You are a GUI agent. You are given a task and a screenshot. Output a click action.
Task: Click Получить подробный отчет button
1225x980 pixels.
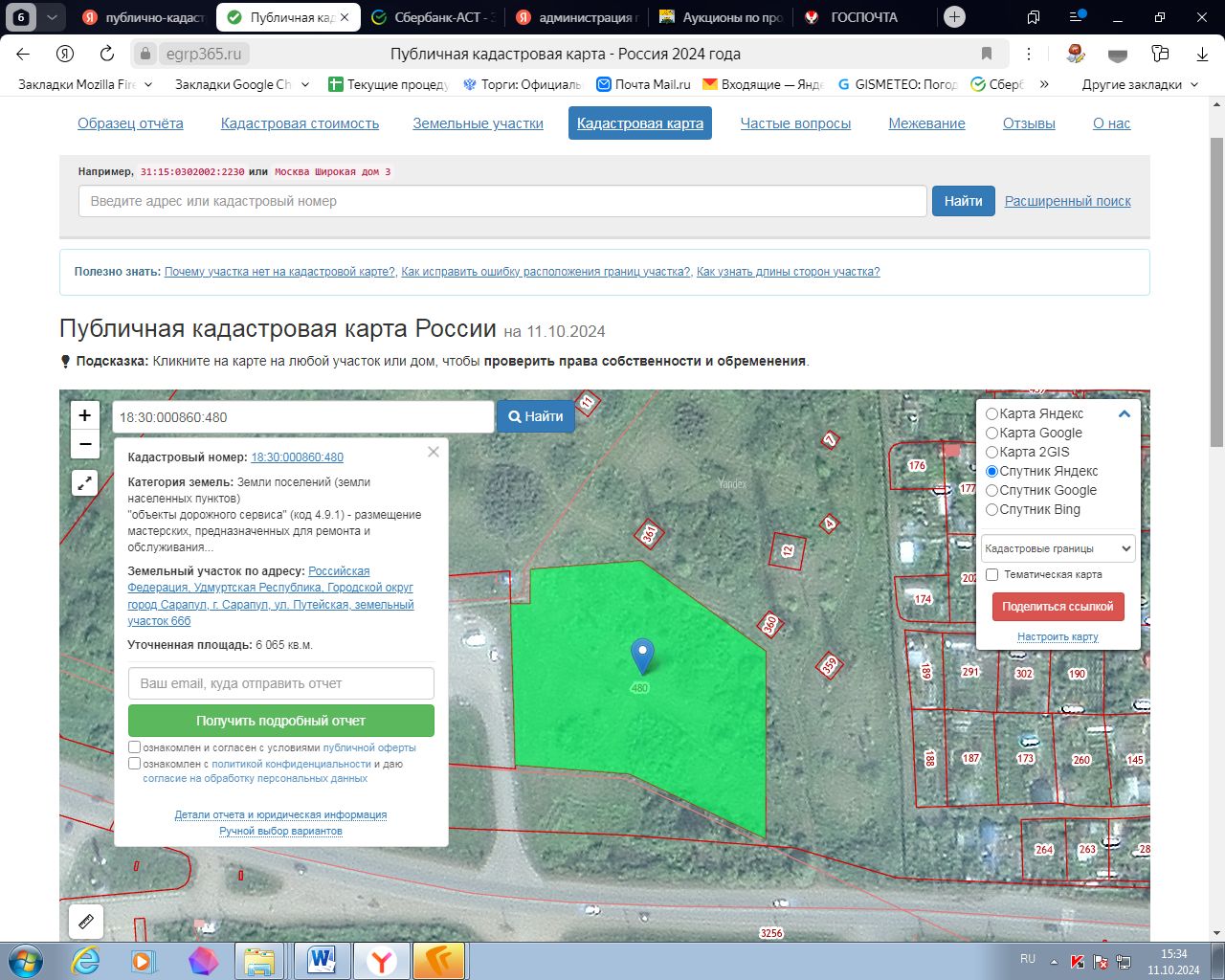(x=281, y=721)
